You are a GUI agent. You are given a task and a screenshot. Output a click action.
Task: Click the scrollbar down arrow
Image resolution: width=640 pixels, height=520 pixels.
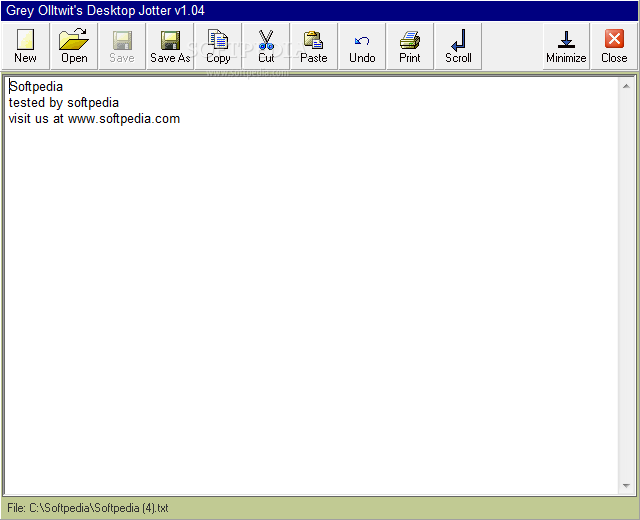[x=626, y=485]
